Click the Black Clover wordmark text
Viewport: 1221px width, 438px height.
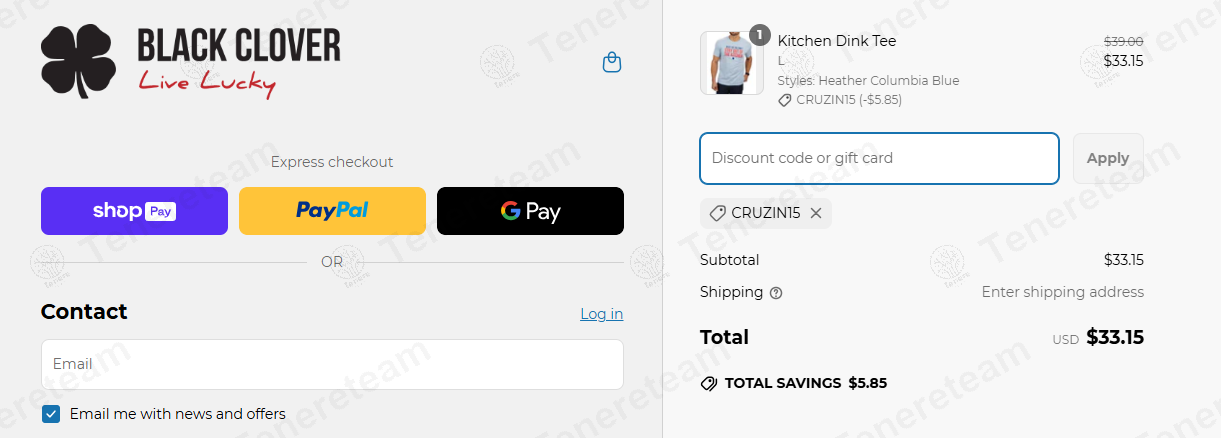tap(239, 45)
